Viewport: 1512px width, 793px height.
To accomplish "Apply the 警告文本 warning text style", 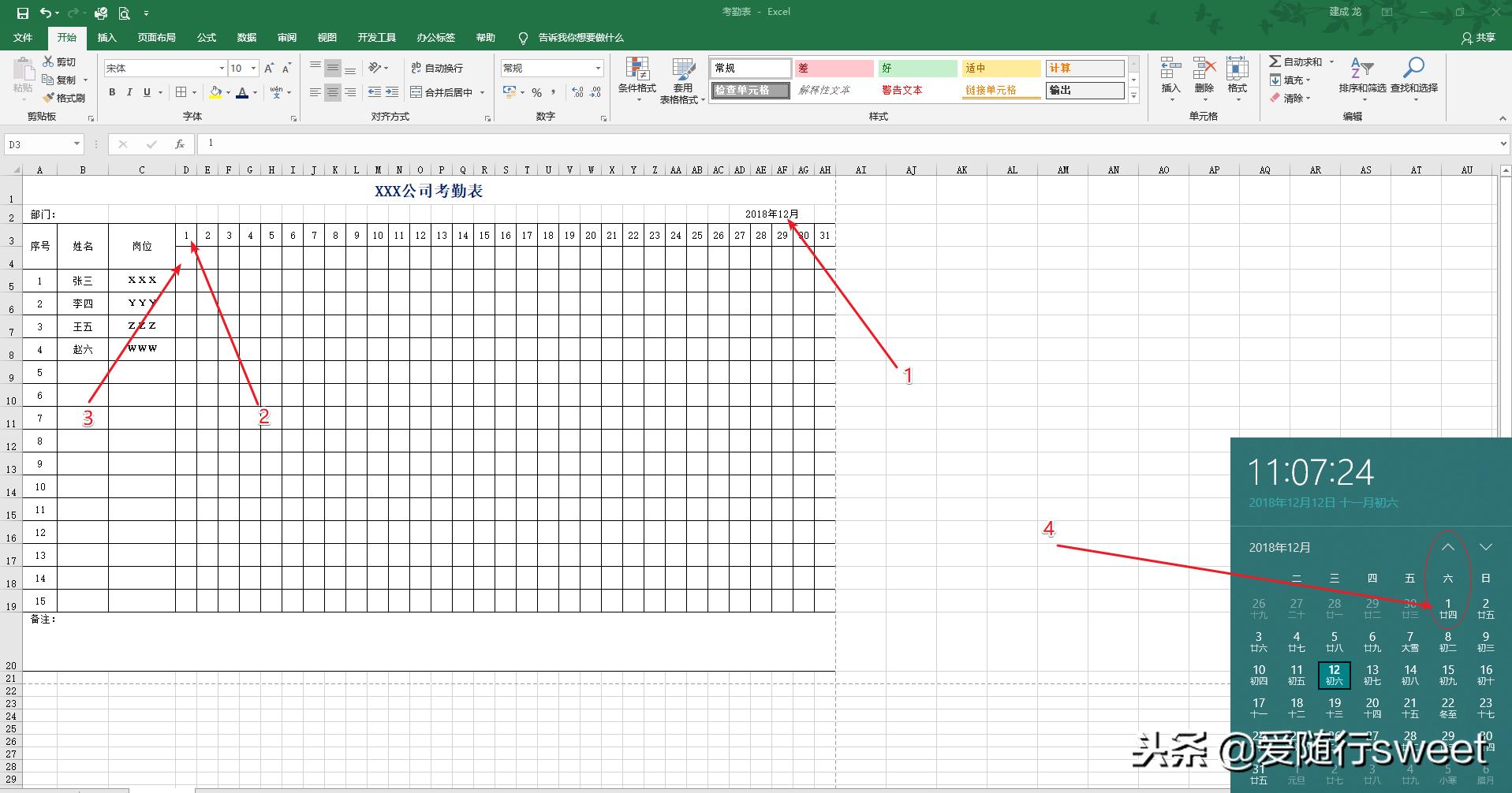I will (x=917, y=91).
